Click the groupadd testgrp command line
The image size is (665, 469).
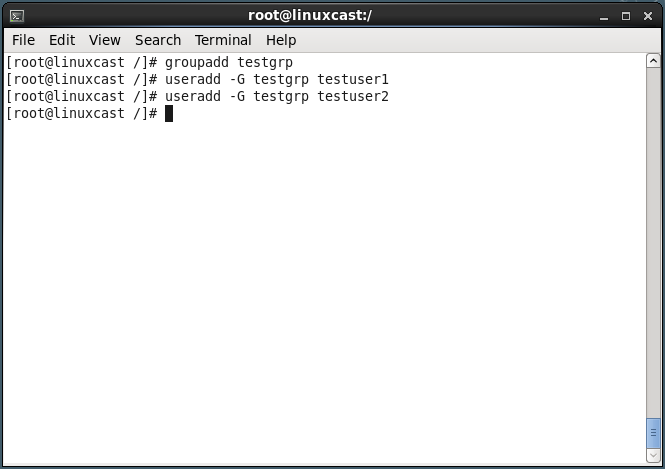click(x=149, y=63)
